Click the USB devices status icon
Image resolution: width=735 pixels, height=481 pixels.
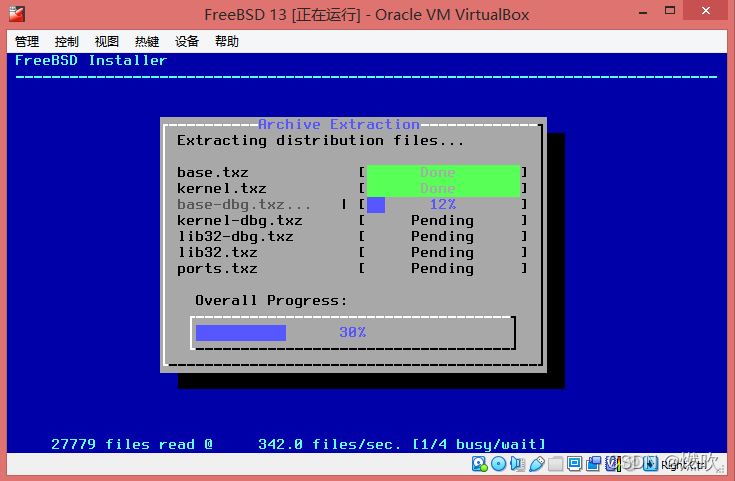tap(537, 464)
